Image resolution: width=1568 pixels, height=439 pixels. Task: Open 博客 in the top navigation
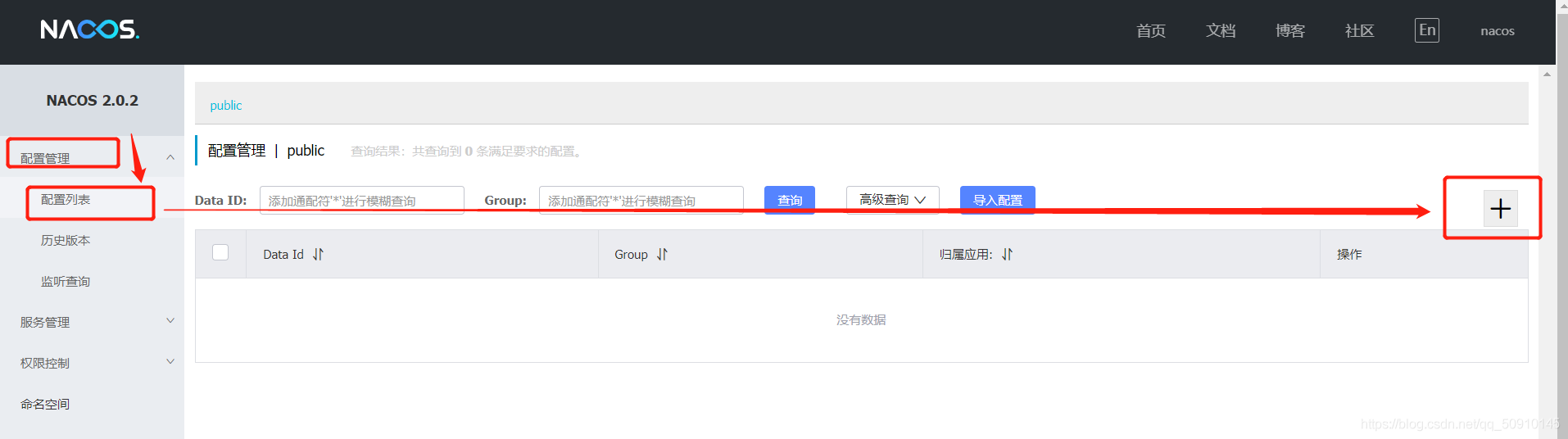1289,30
